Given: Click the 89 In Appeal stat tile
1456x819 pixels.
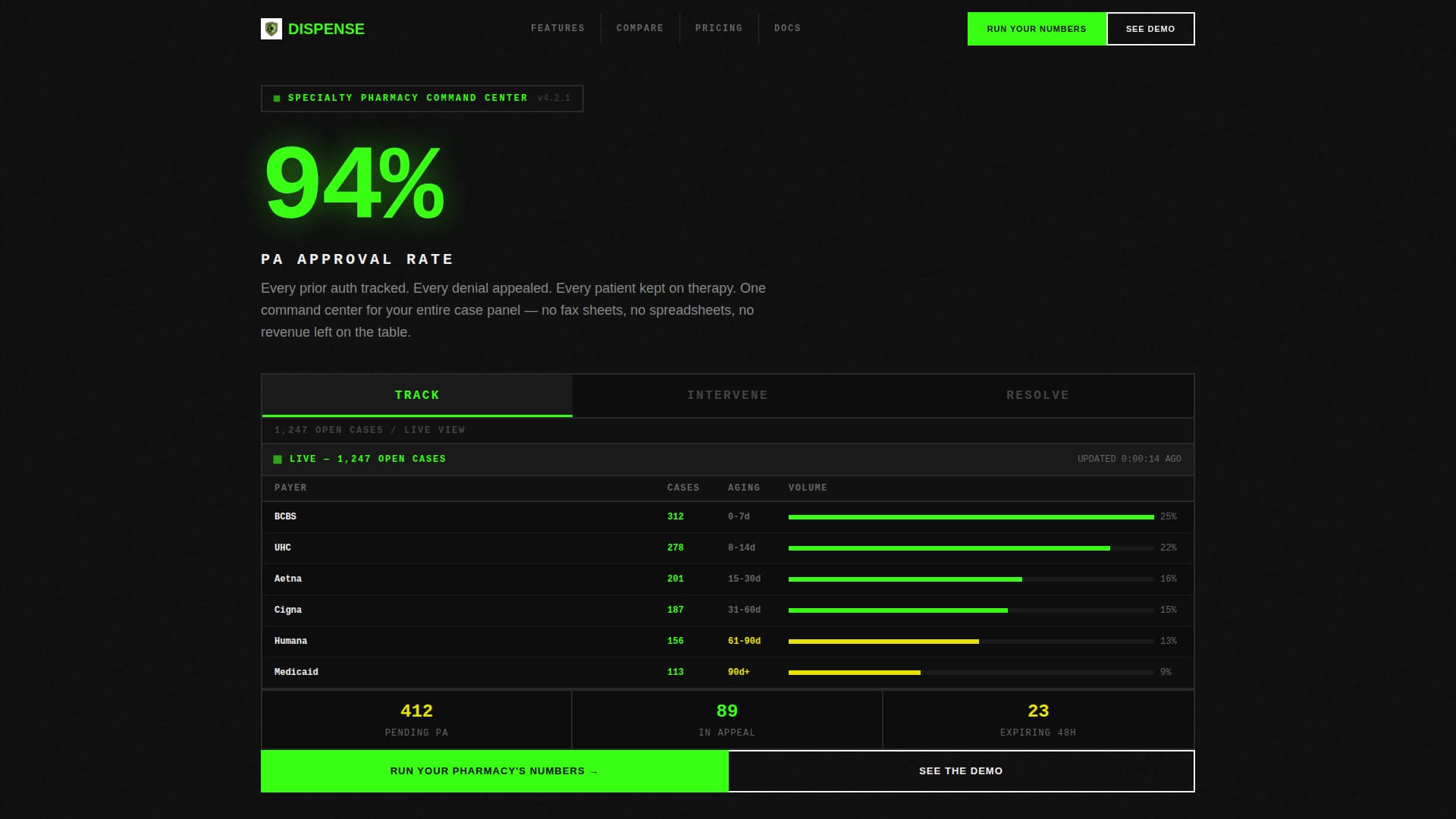Looking at the screenshot, I should click(x=727, y=720).
